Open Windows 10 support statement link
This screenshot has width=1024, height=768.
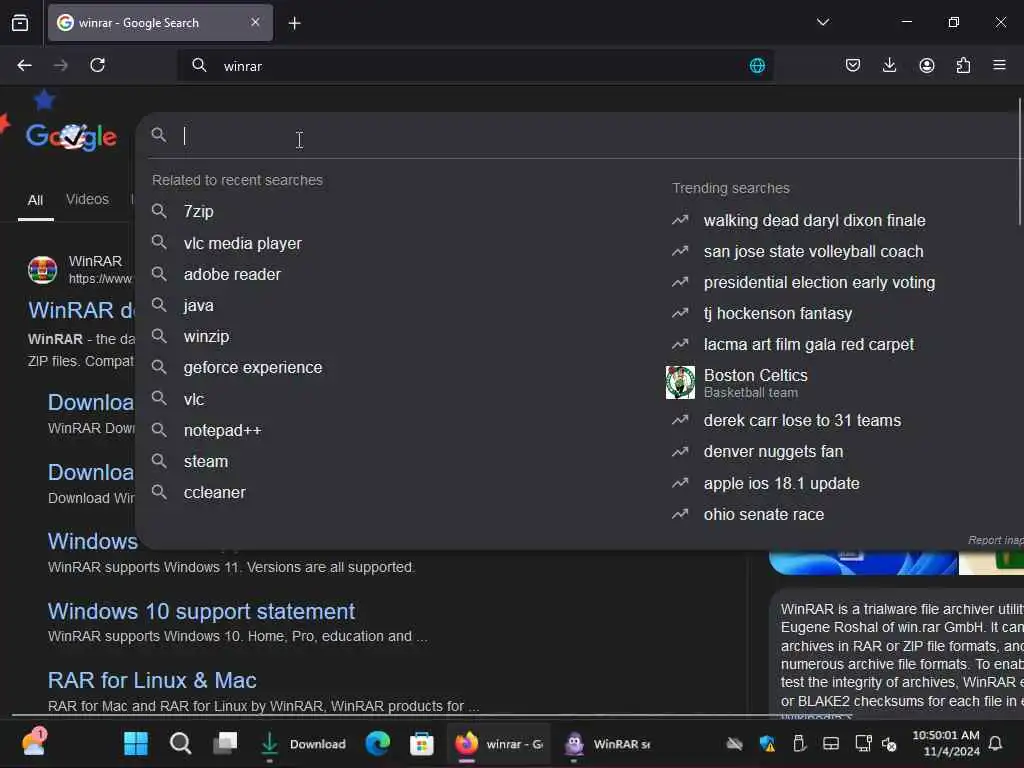coord(201,611)
